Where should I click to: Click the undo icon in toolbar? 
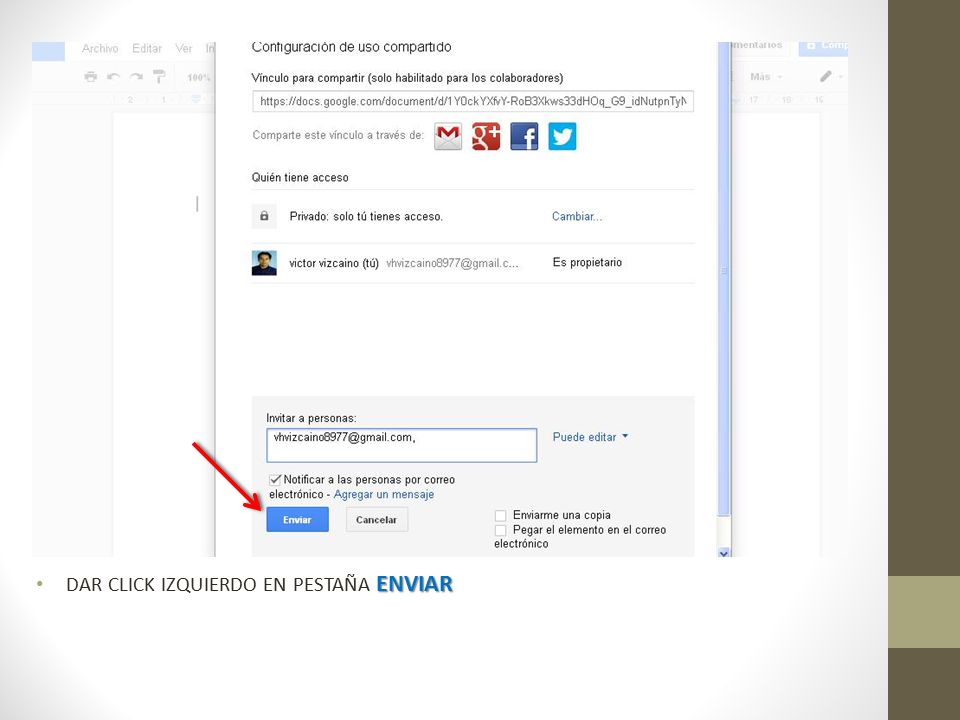pos(113,77)
